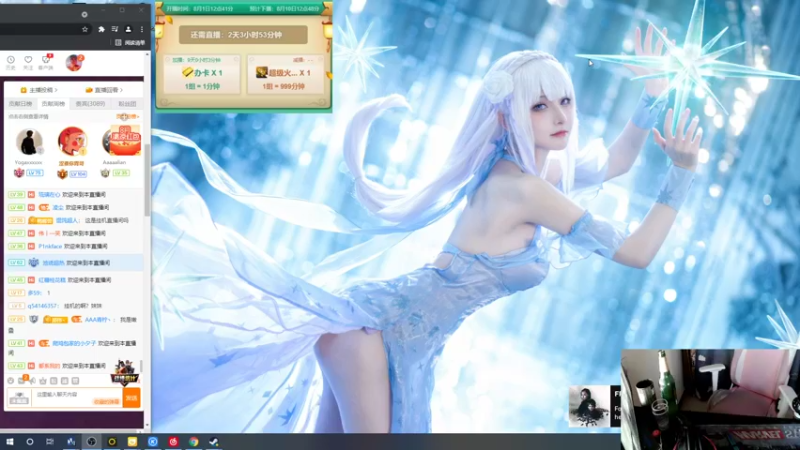Open yellow folder-style app on taskbar
The width and height of the screenshot is (800, 450).
[x=132, y=442]
